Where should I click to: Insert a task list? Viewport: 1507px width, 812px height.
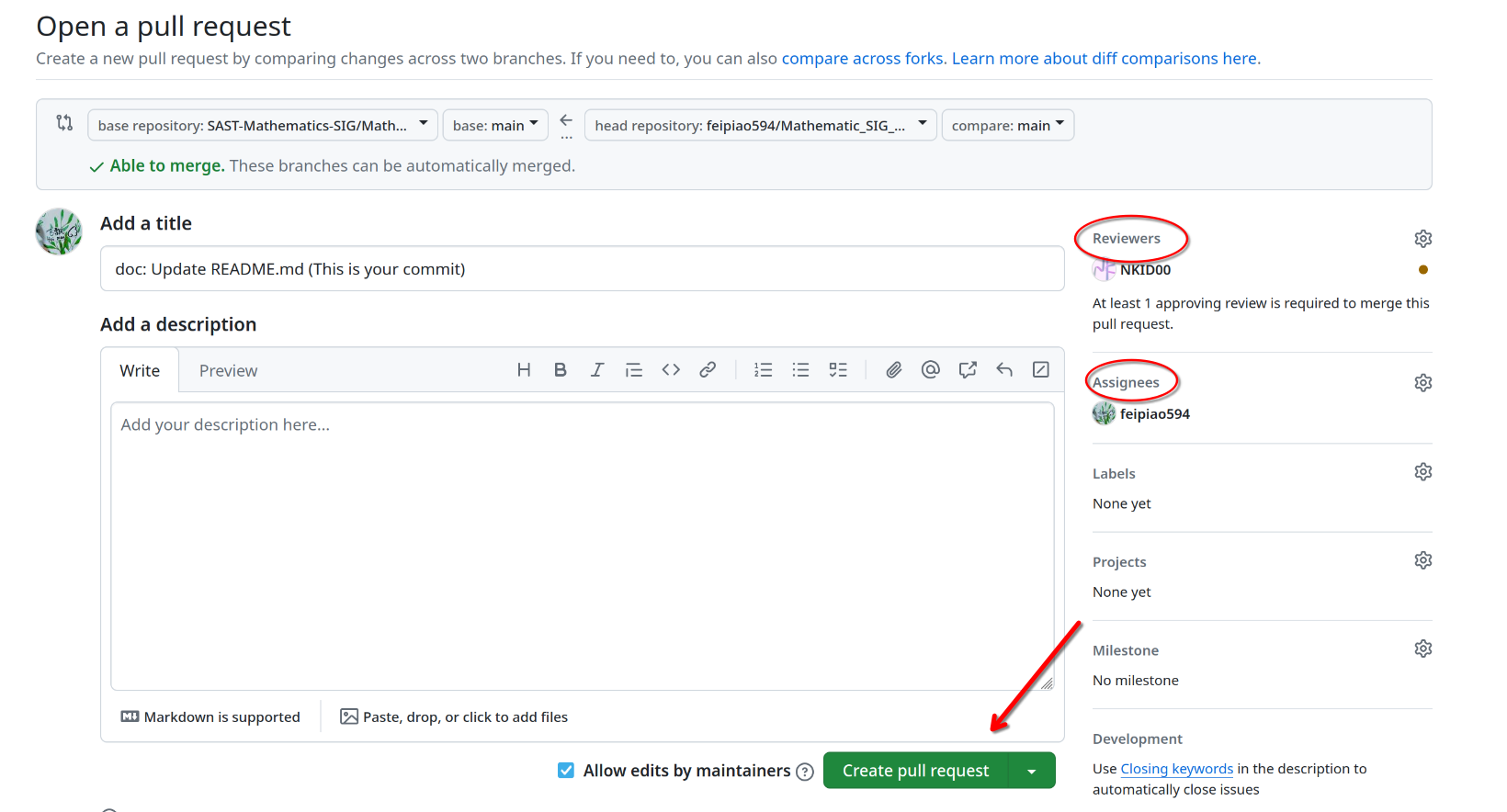pos(838,370)
